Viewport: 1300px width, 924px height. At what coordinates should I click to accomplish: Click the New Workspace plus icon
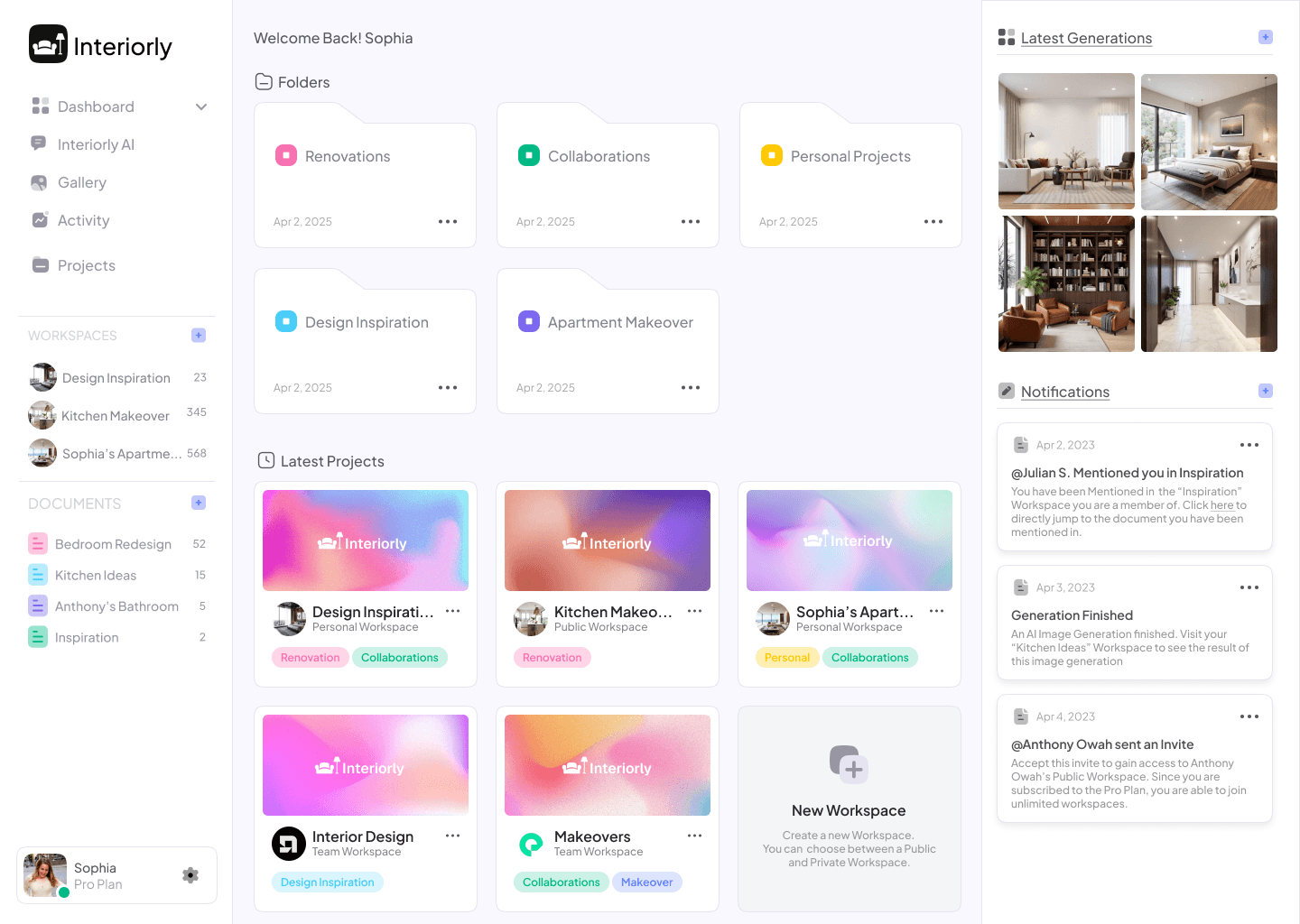(849, 764)
